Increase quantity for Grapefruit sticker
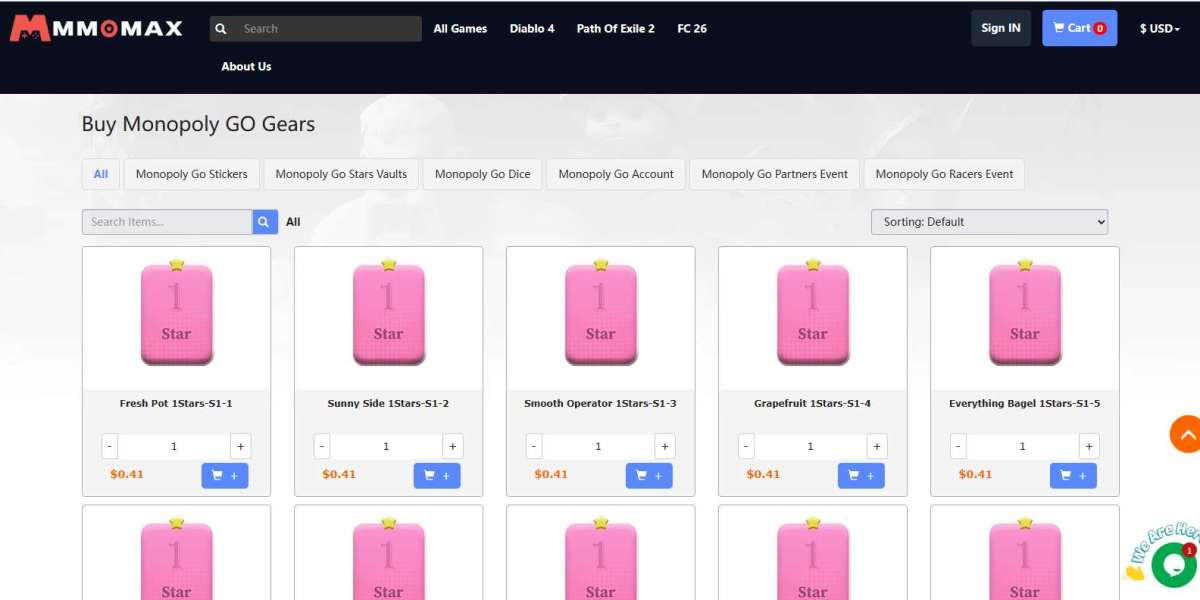This screenshot has height=600, width=1200. point(876,447)
